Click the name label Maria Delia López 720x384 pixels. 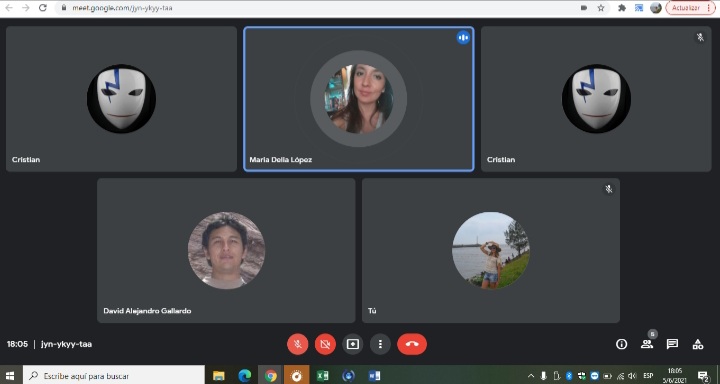pyautogui.click(x=281, y=159)
